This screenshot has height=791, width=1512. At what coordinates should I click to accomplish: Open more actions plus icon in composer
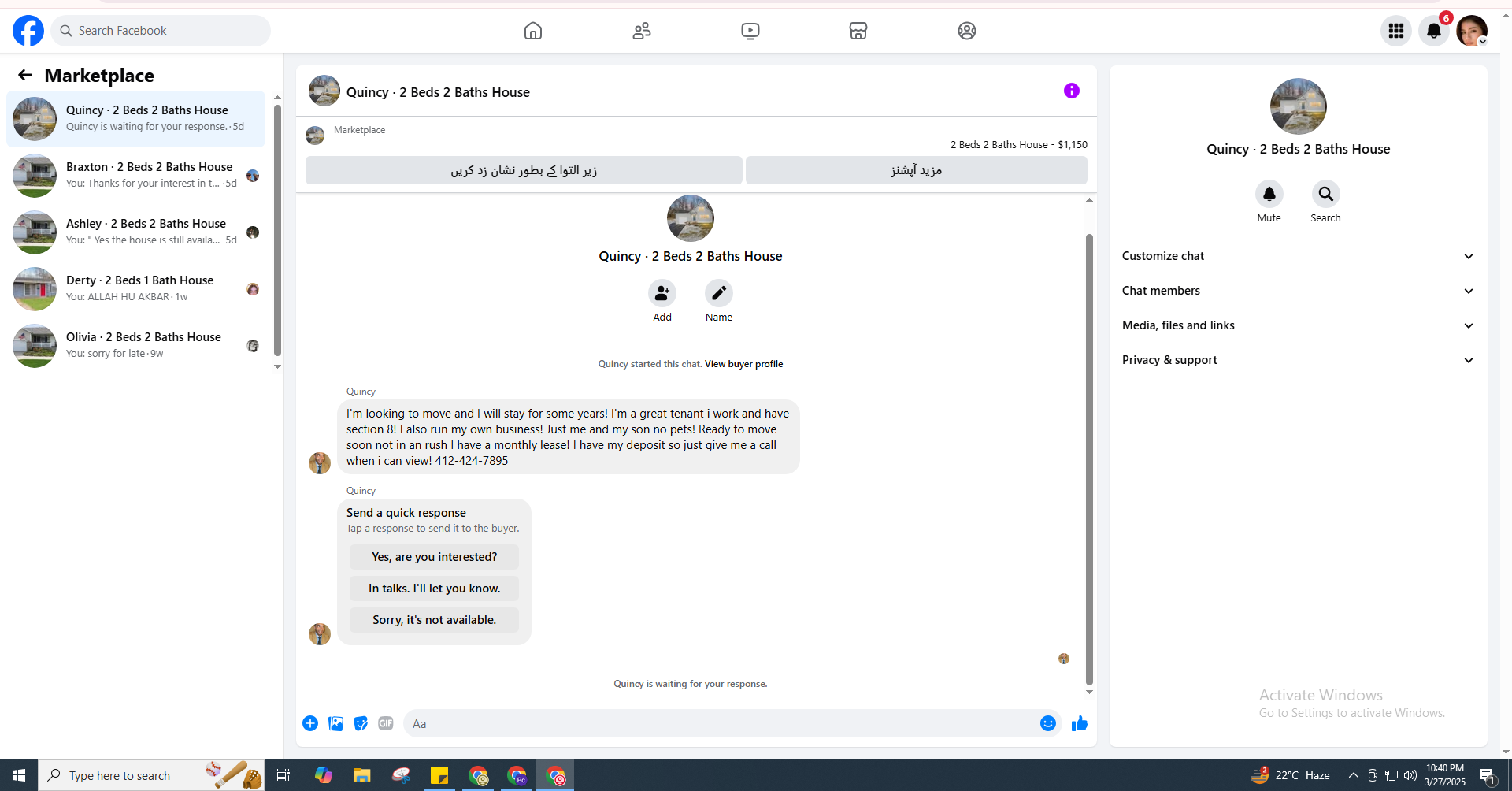(310, 723)
